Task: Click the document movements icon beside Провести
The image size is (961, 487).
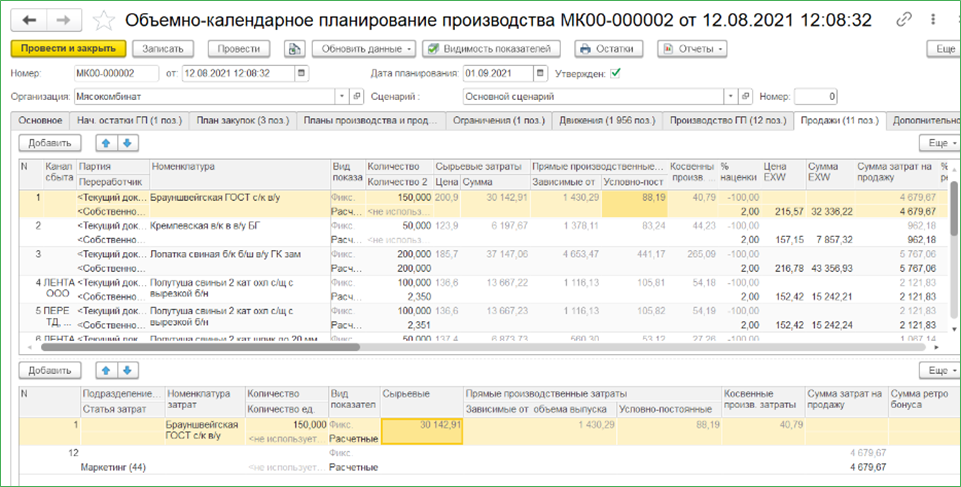Action: 295,49
